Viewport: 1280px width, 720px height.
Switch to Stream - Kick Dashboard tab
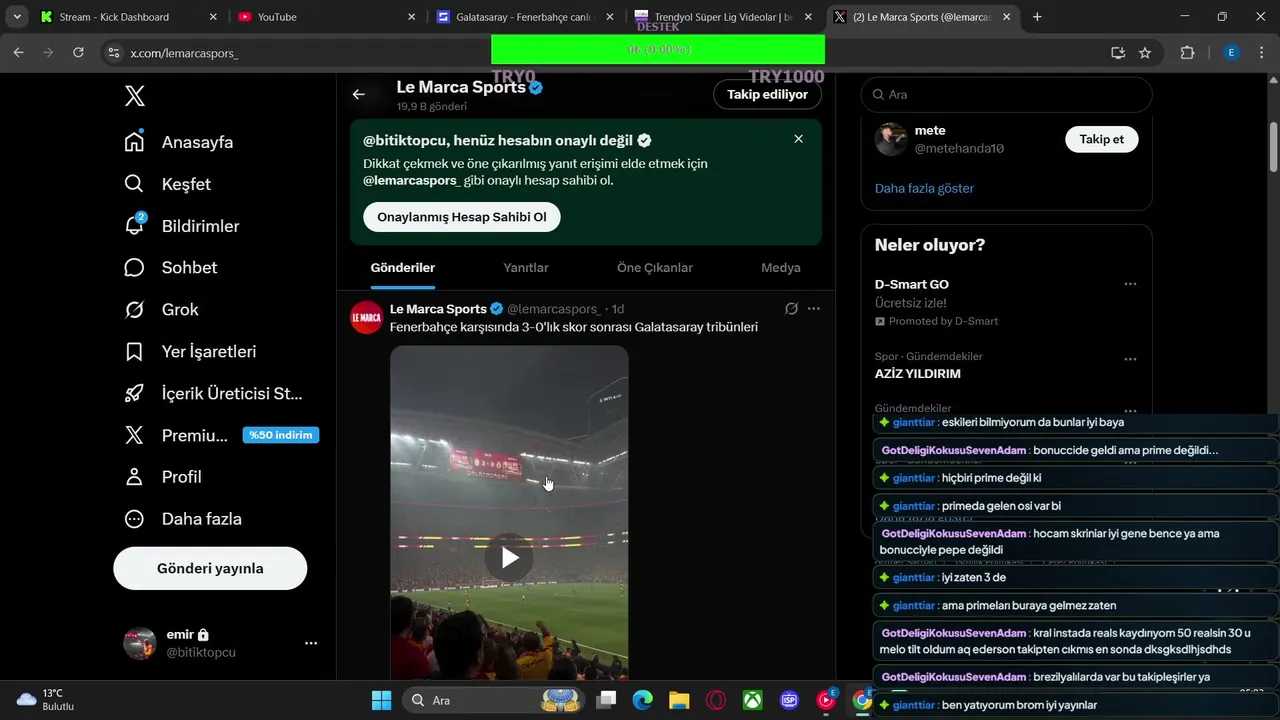tap(128, 17)
